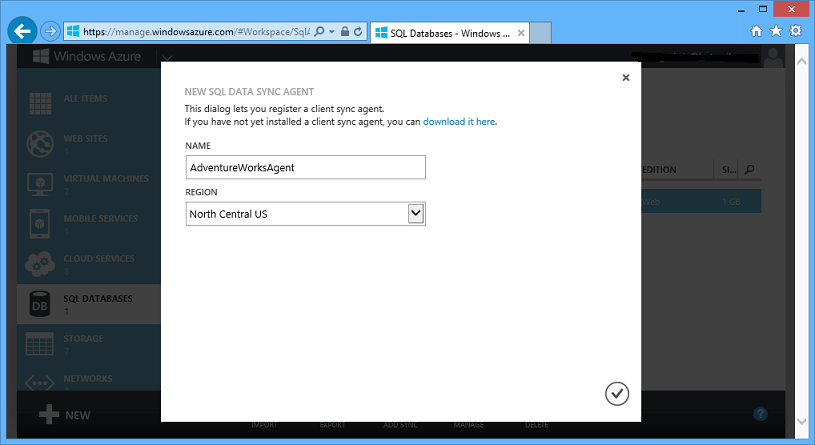Open a new blank browser tab

(540, 33)
